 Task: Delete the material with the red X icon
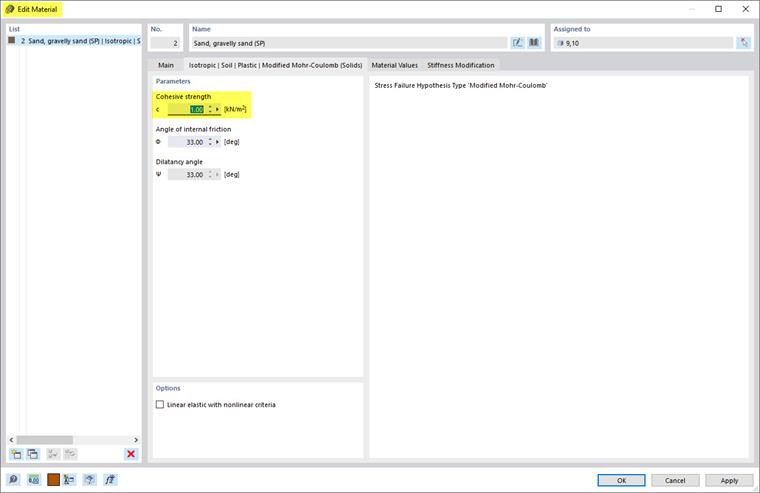(131, 454)
